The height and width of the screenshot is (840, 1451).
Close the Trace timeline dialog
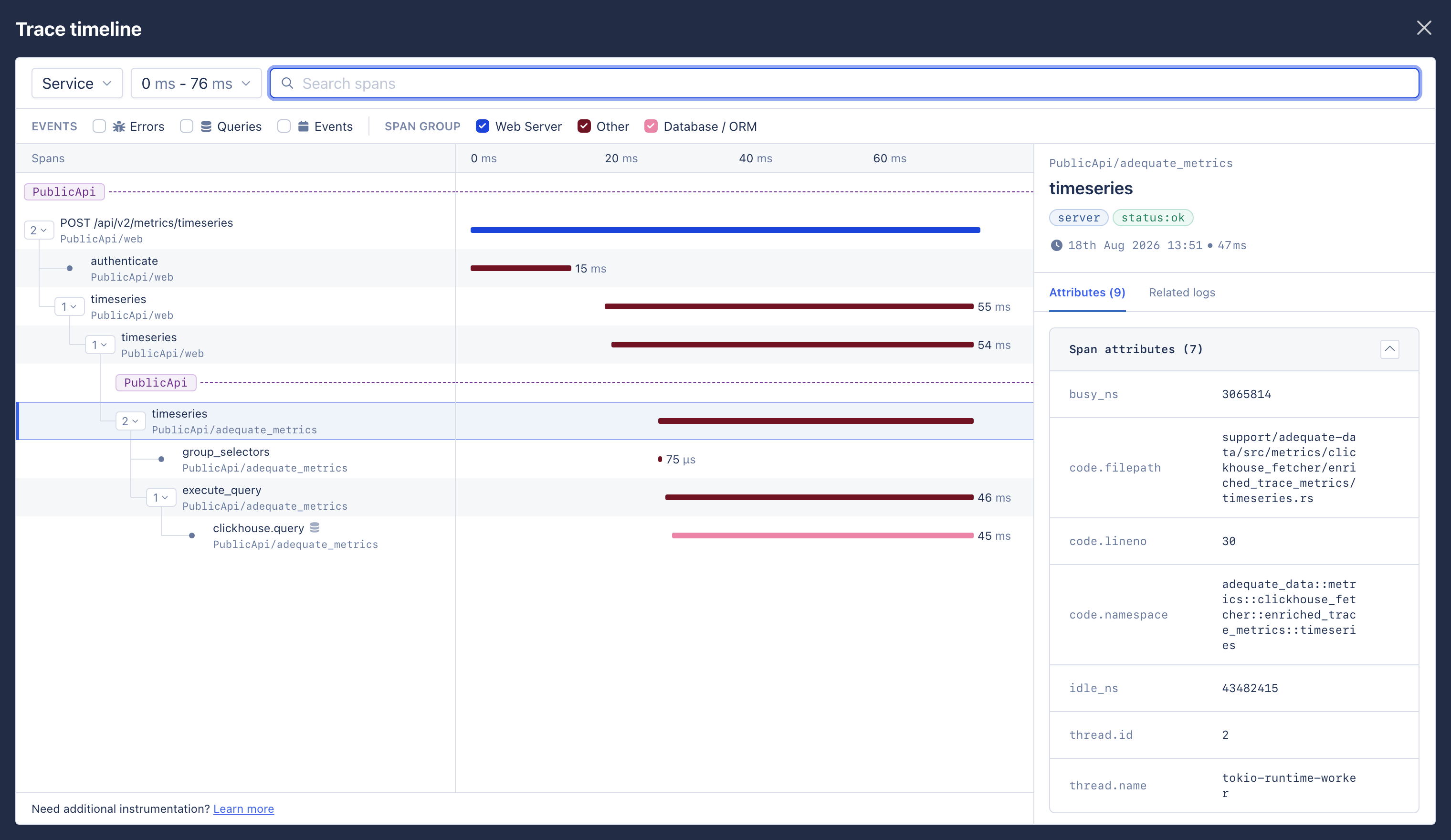point(1423,28)
